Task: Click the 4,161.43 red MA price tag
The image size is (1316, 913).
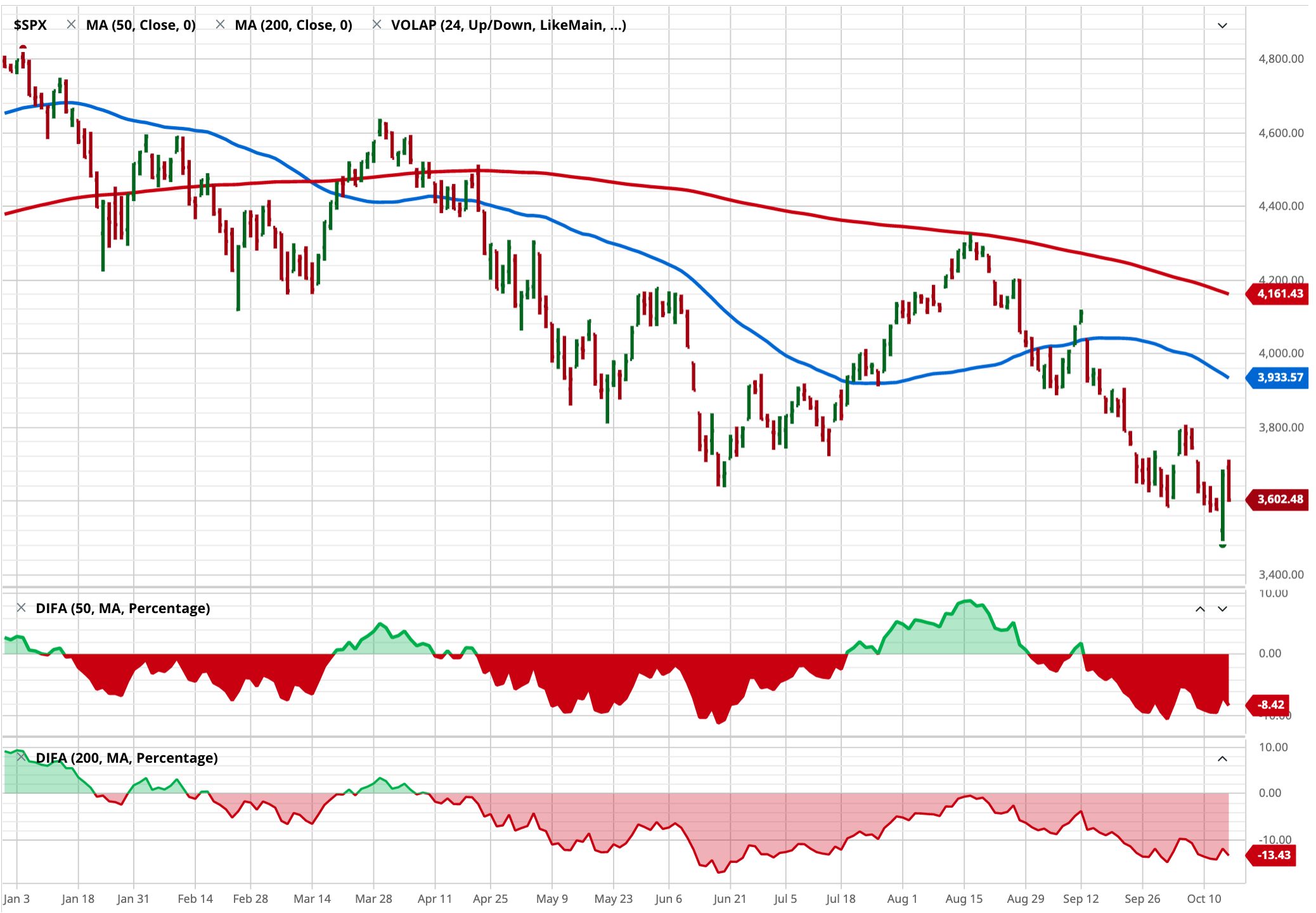Action: point(1279,294)
